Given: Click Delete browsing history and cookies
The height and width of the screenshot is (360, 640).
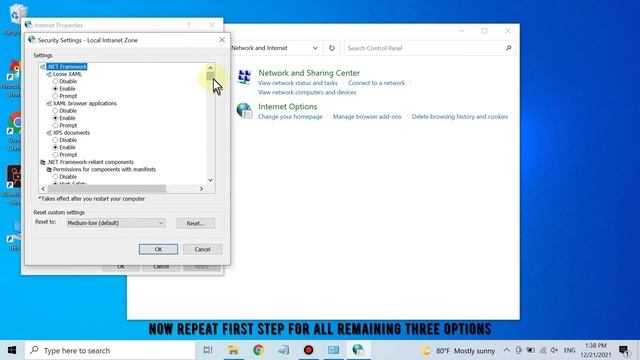Looking at the screenshot, I should (460, 117).
